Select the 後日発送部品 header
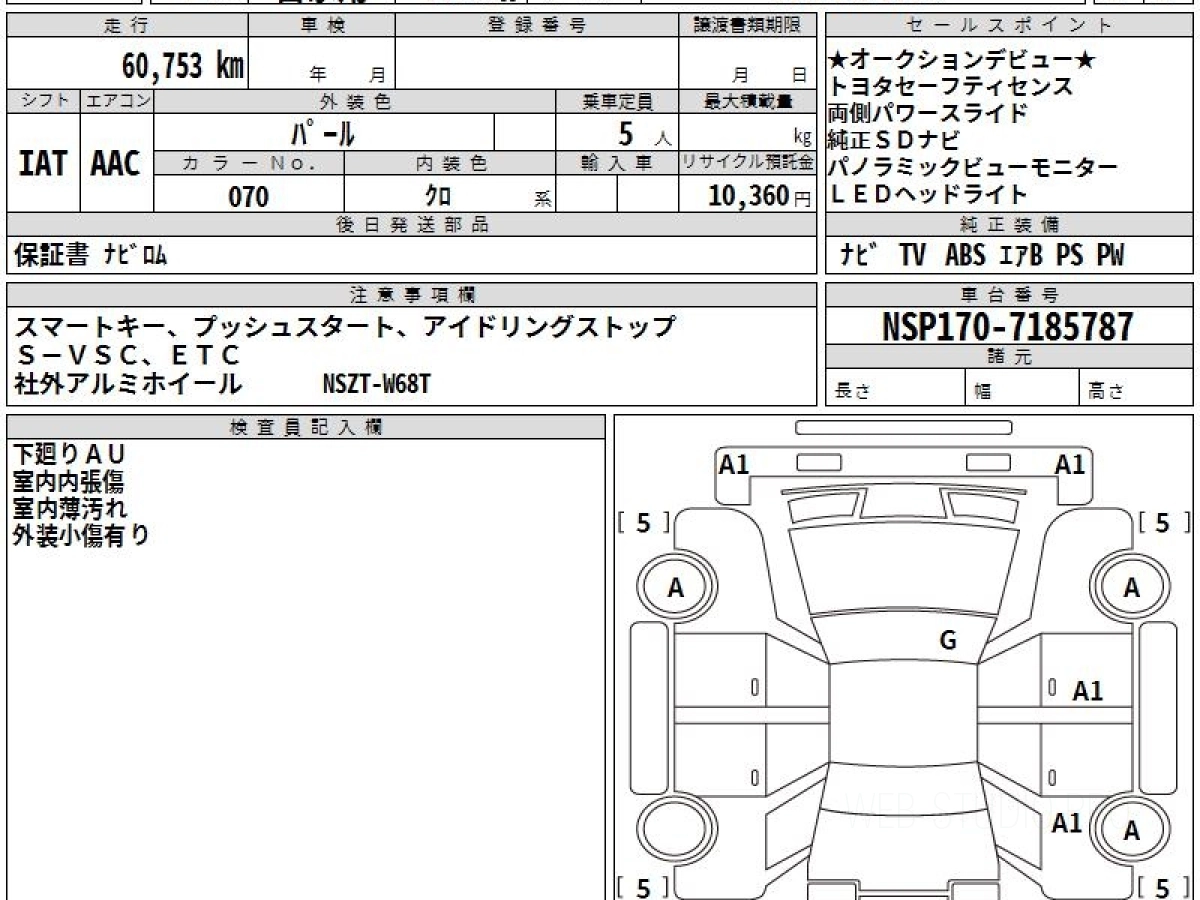1200x900 pixels. (411, 225)
